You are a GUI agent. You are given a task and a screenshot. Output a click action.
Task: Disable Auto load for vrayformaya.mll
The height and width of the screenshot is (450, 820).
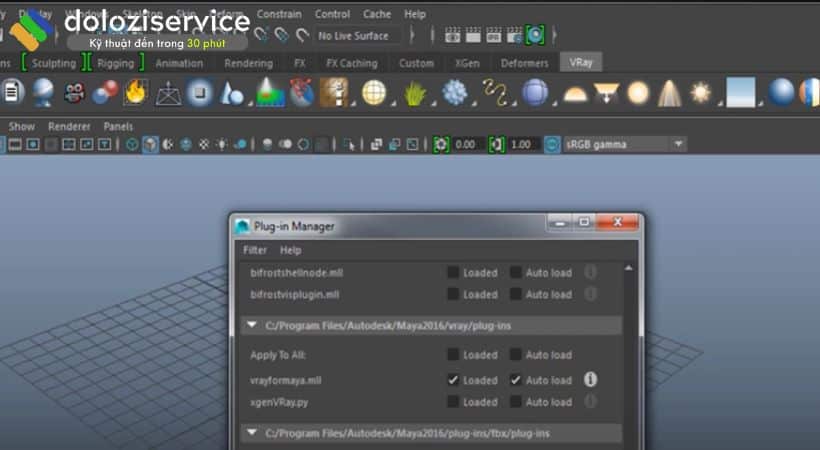coord(516,380)
